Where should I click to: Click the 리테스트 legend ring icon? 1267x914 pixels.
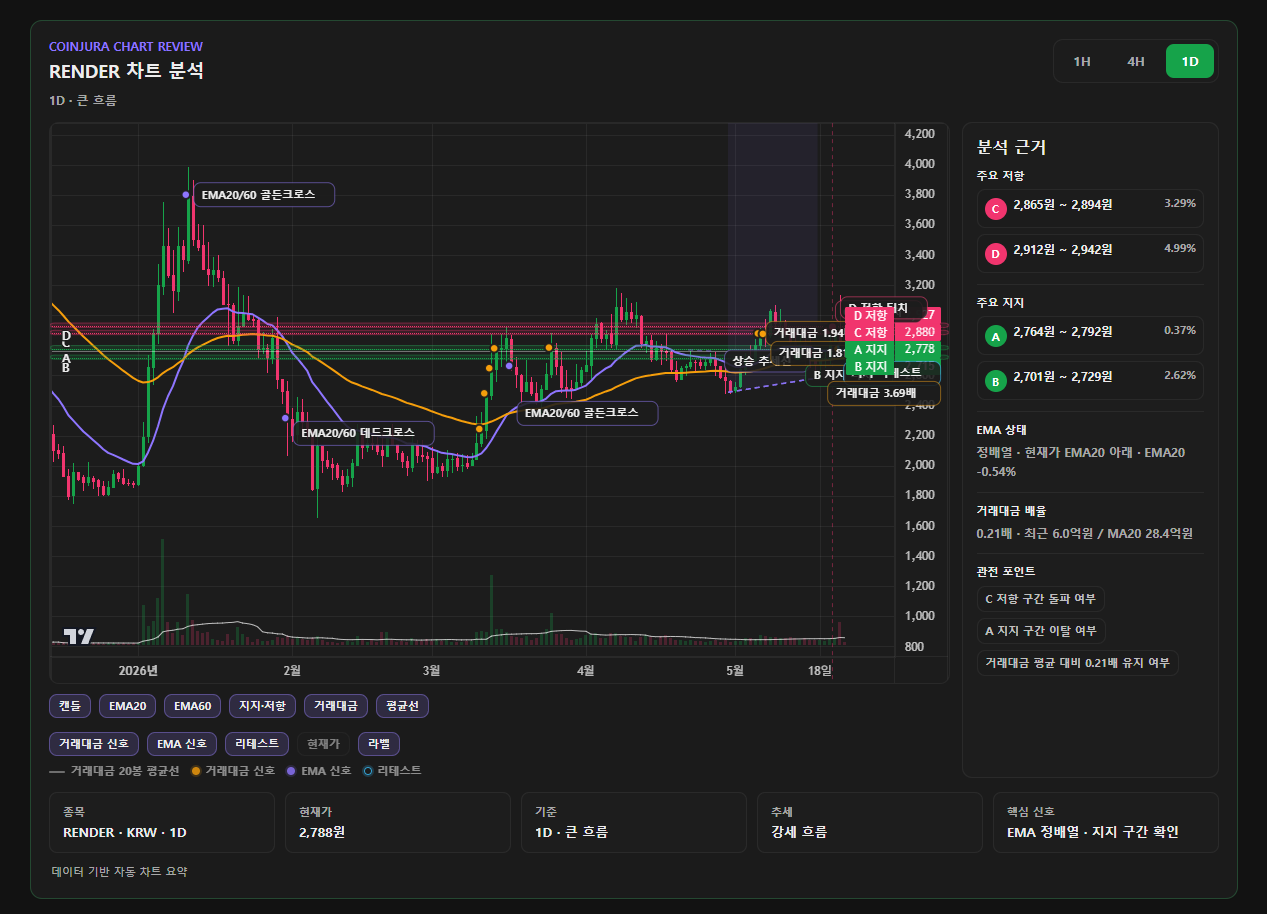click(368, 771)
